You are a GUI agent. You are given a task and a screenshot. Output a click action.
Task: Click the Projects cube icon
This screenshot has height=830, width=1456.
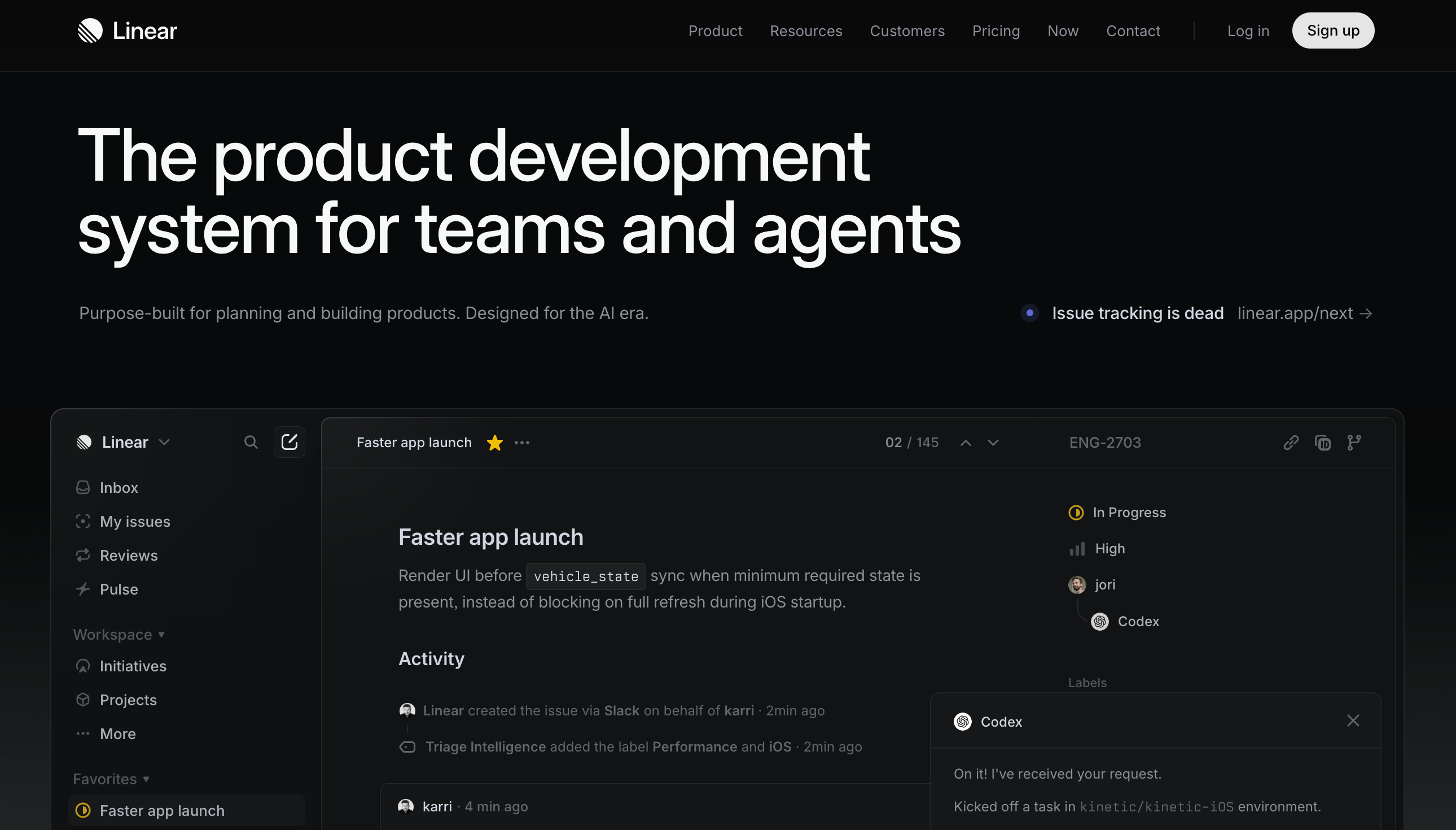83,700
